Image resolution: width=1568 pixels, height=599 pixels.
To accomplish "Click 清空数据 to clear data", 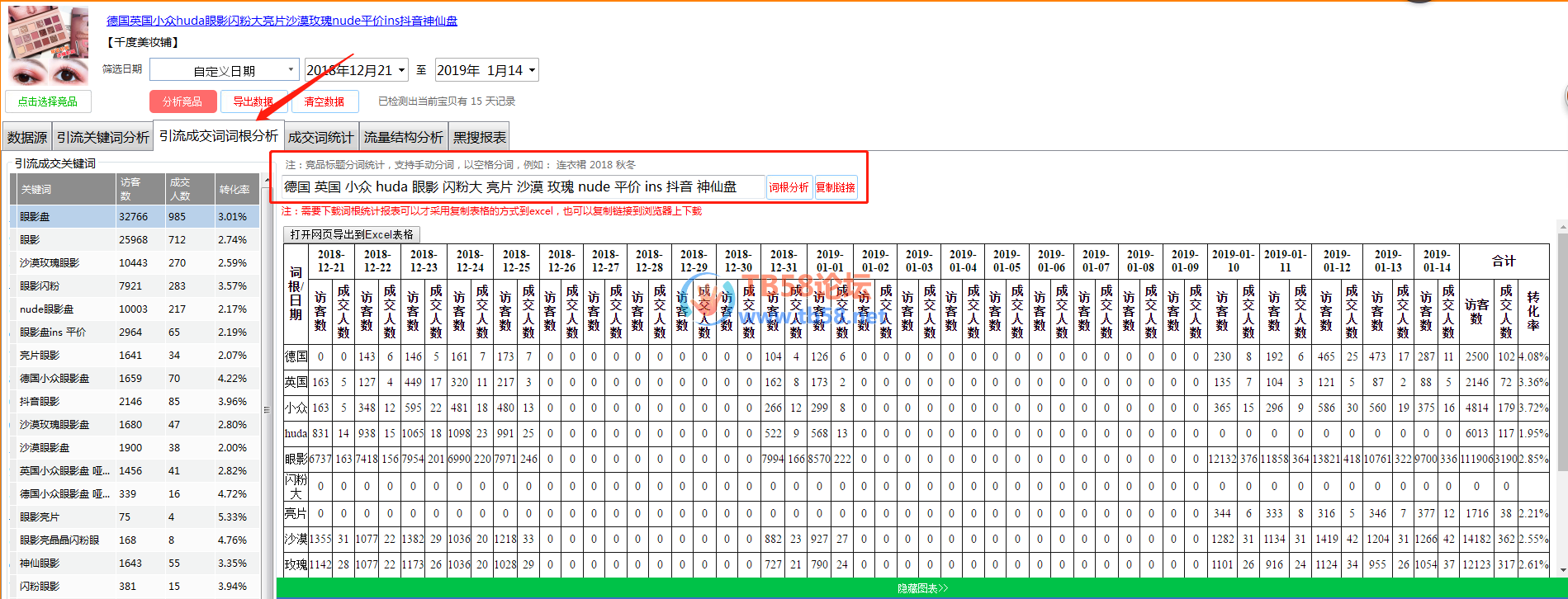I will point(324,101).
